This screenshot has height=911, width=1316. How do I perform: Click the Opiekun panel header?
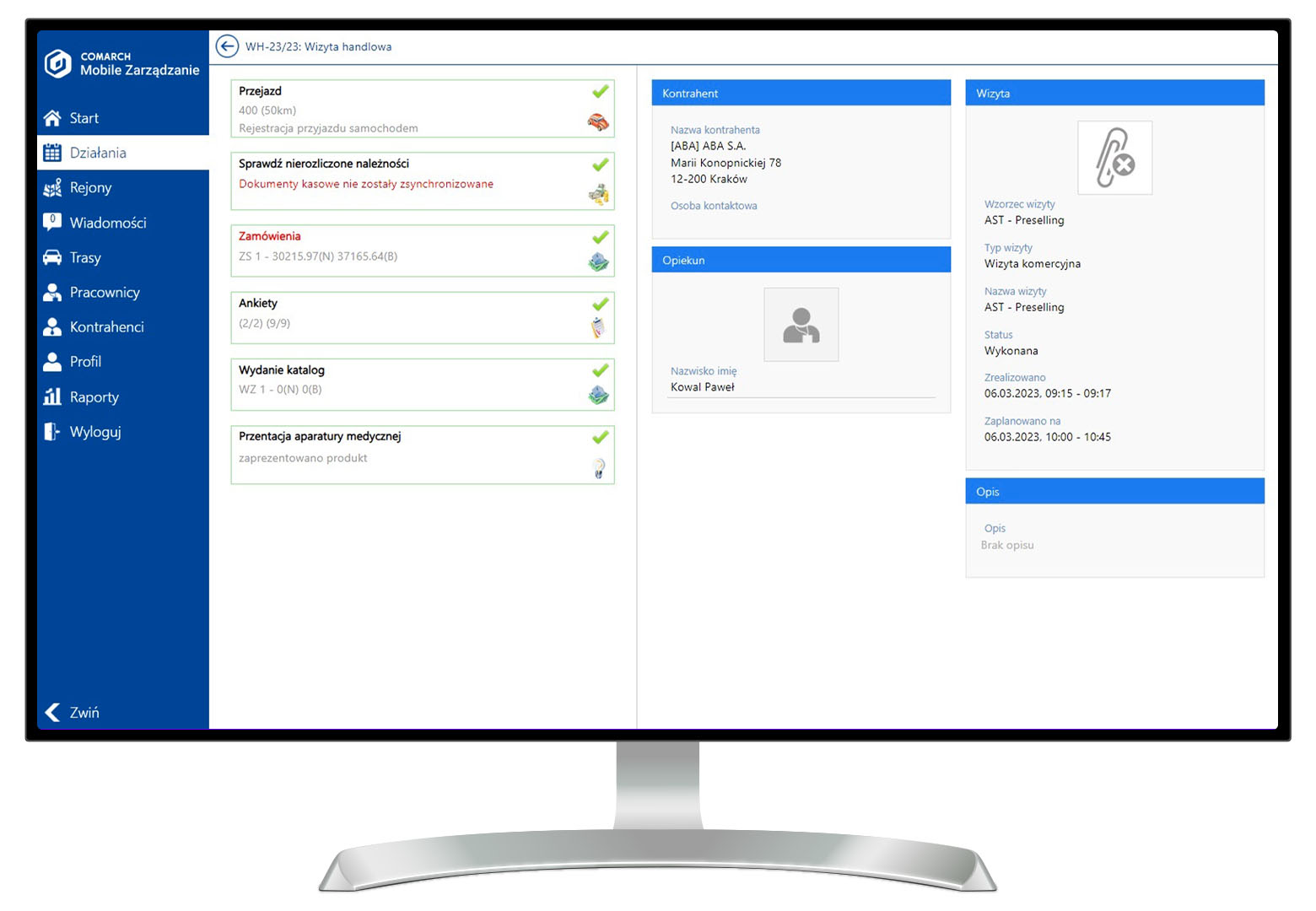(801, 260)
